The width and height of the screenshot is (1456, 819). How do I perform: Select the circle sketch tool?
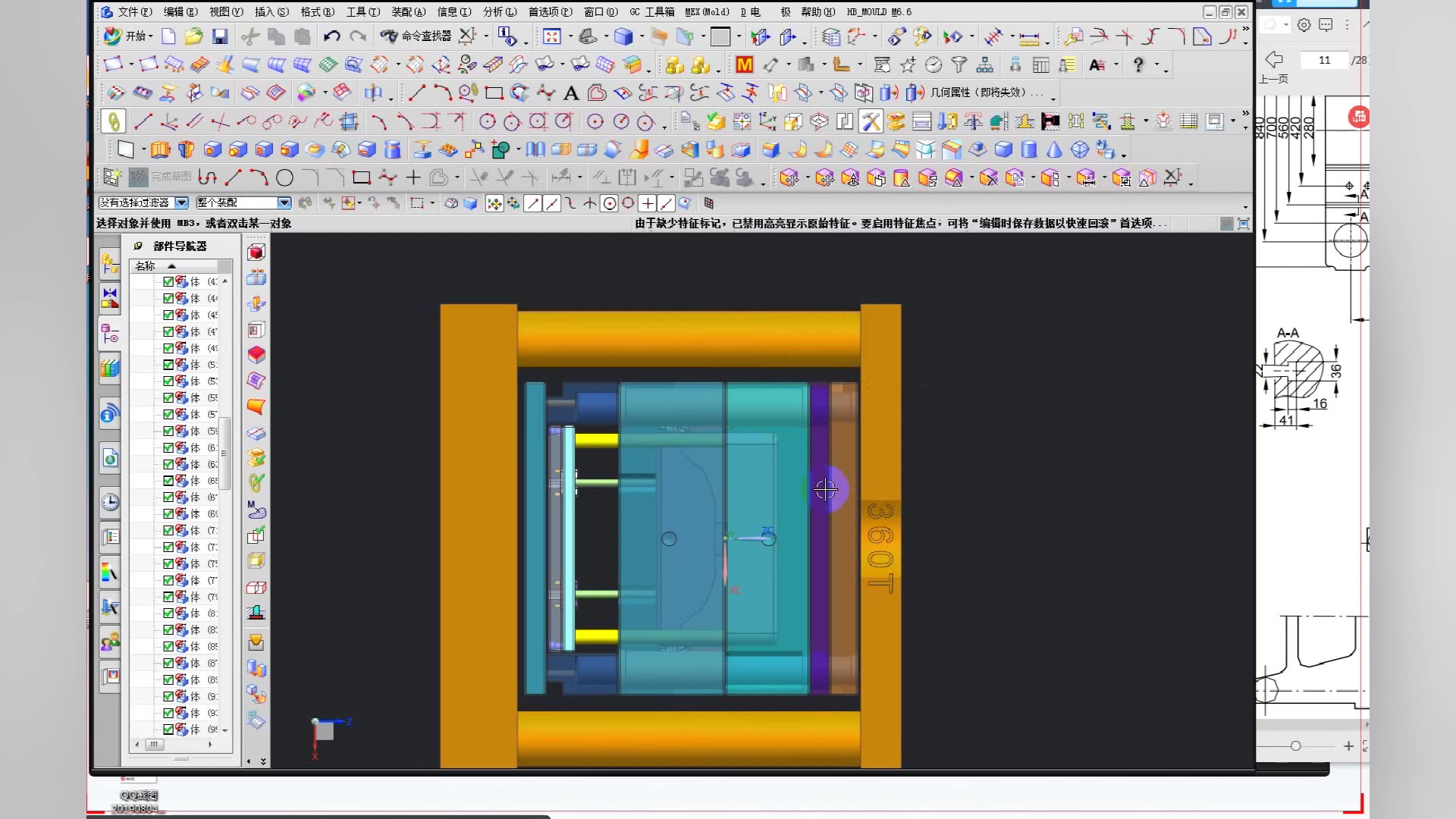(x=284, y=178)
